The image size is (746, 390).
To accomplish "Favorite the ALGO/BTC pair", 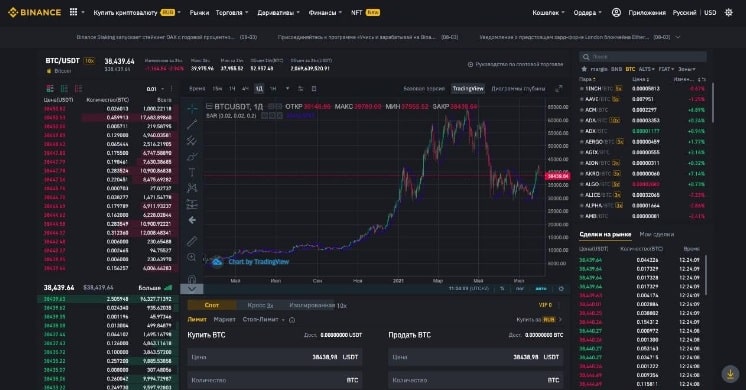I will (x=581, y=184).
